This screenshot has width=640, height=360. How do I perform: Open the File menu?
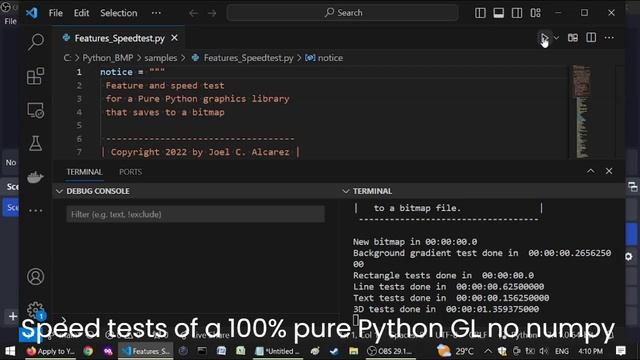[x=56, y=13]
